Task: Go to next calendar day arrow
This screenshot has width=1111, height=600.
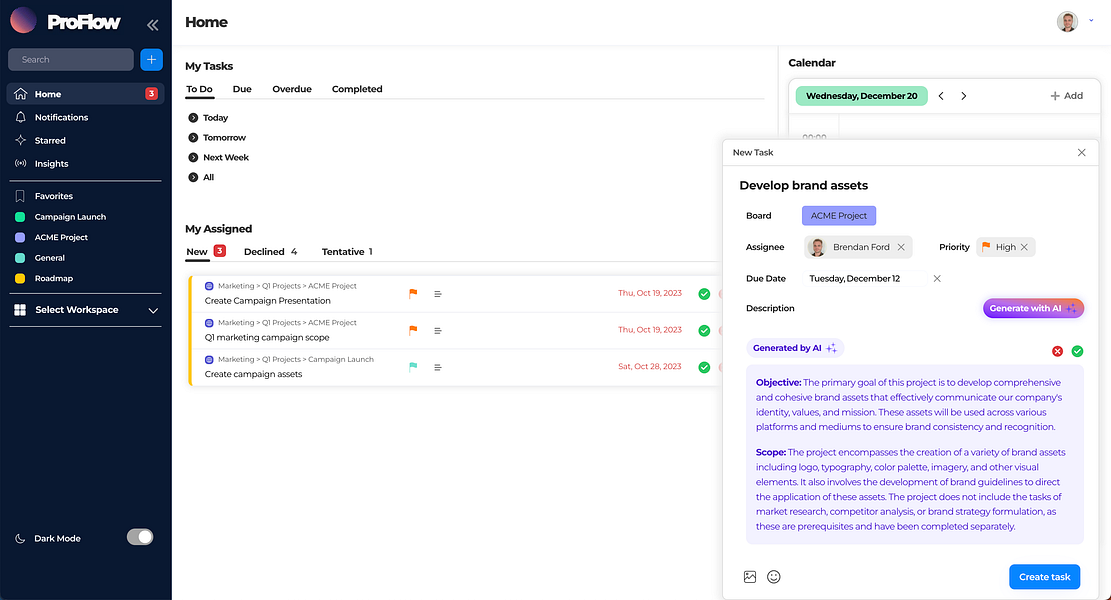Action: (x=964, y=96)
